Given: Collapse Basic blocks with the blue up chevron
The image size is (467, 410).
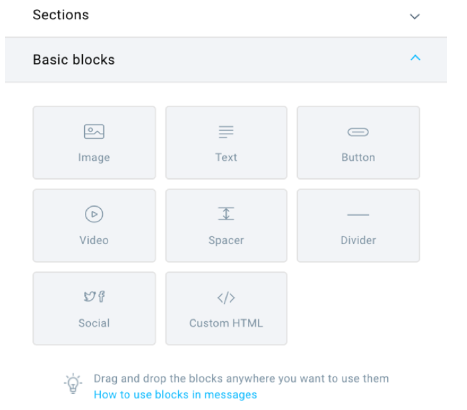Looking at the screenshot, I should click(x=415, y=58).
